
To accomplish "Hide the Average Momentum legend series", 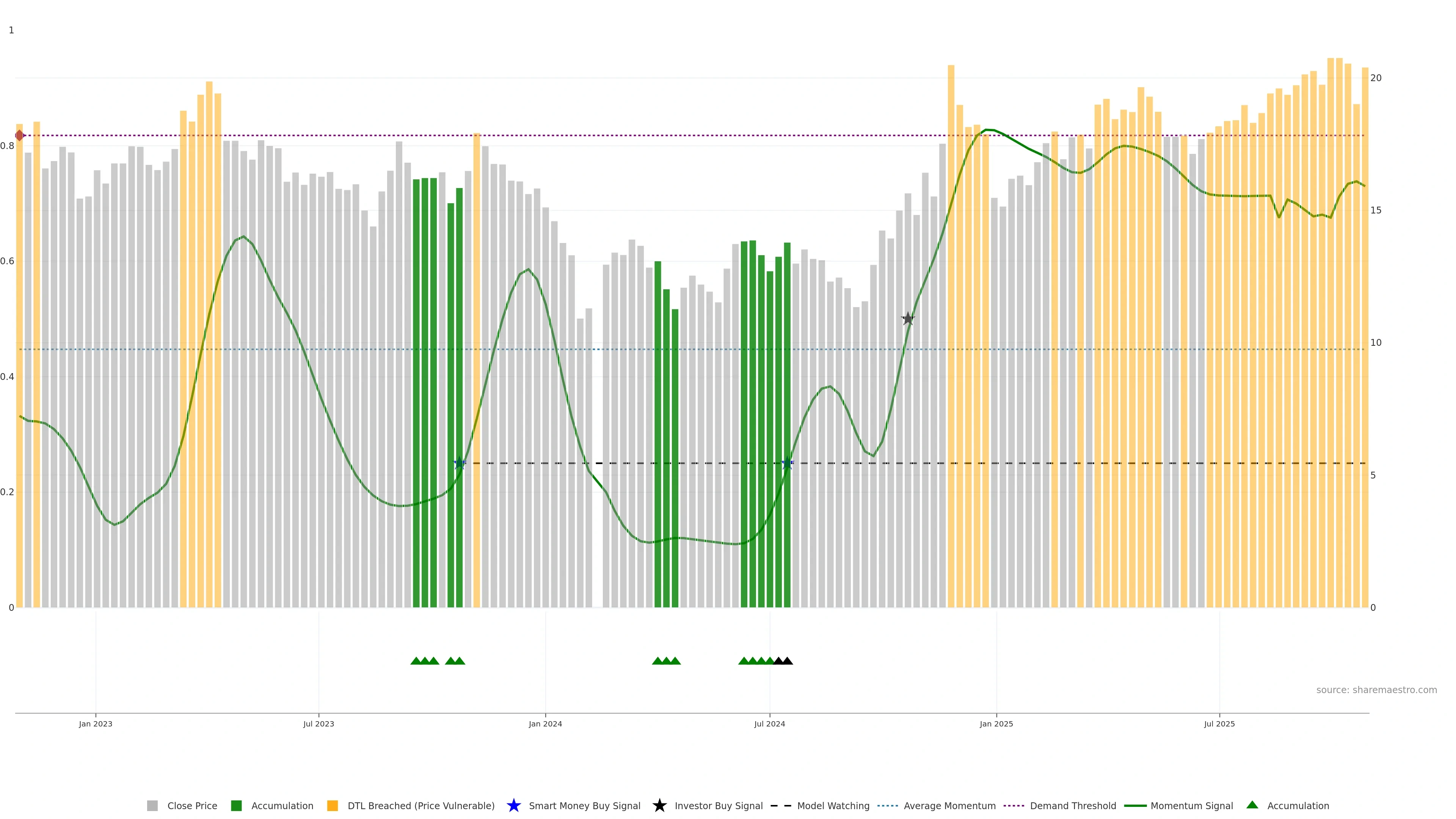I will pyautogui.click(x=949, y=805).
